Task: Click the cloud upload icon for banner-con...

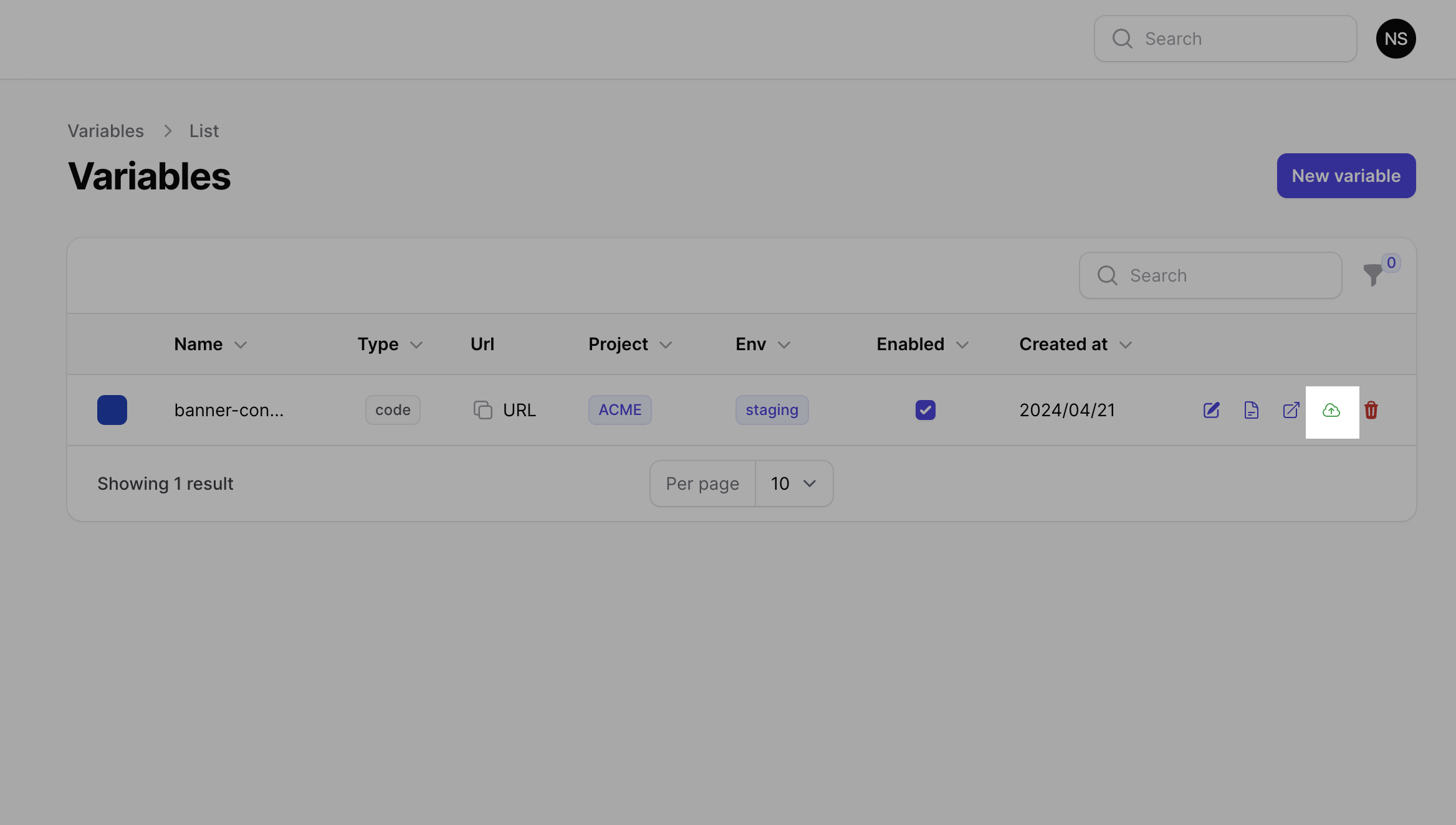Action: (x=1331, y=410)
